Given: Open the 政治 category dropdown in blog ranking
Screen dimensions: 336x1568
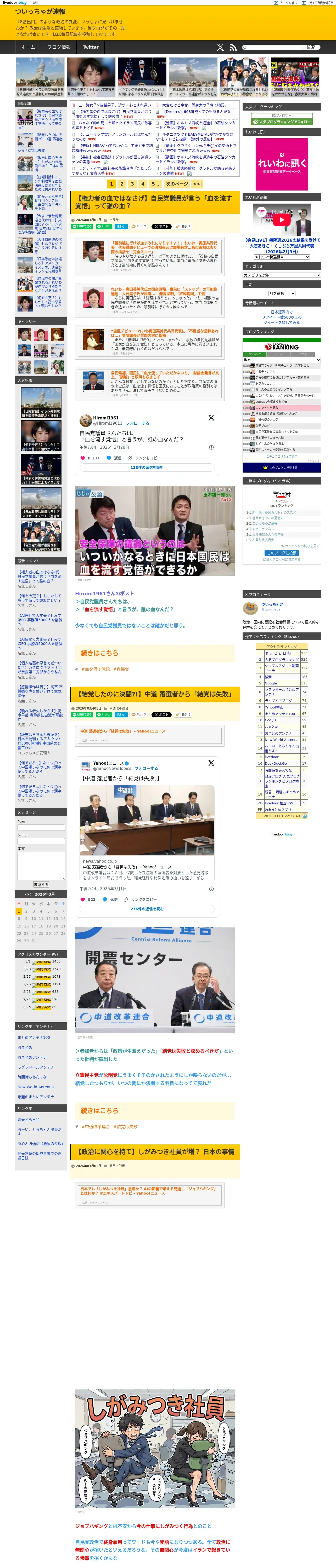Looking at the screenshot, I should (282, 360).
